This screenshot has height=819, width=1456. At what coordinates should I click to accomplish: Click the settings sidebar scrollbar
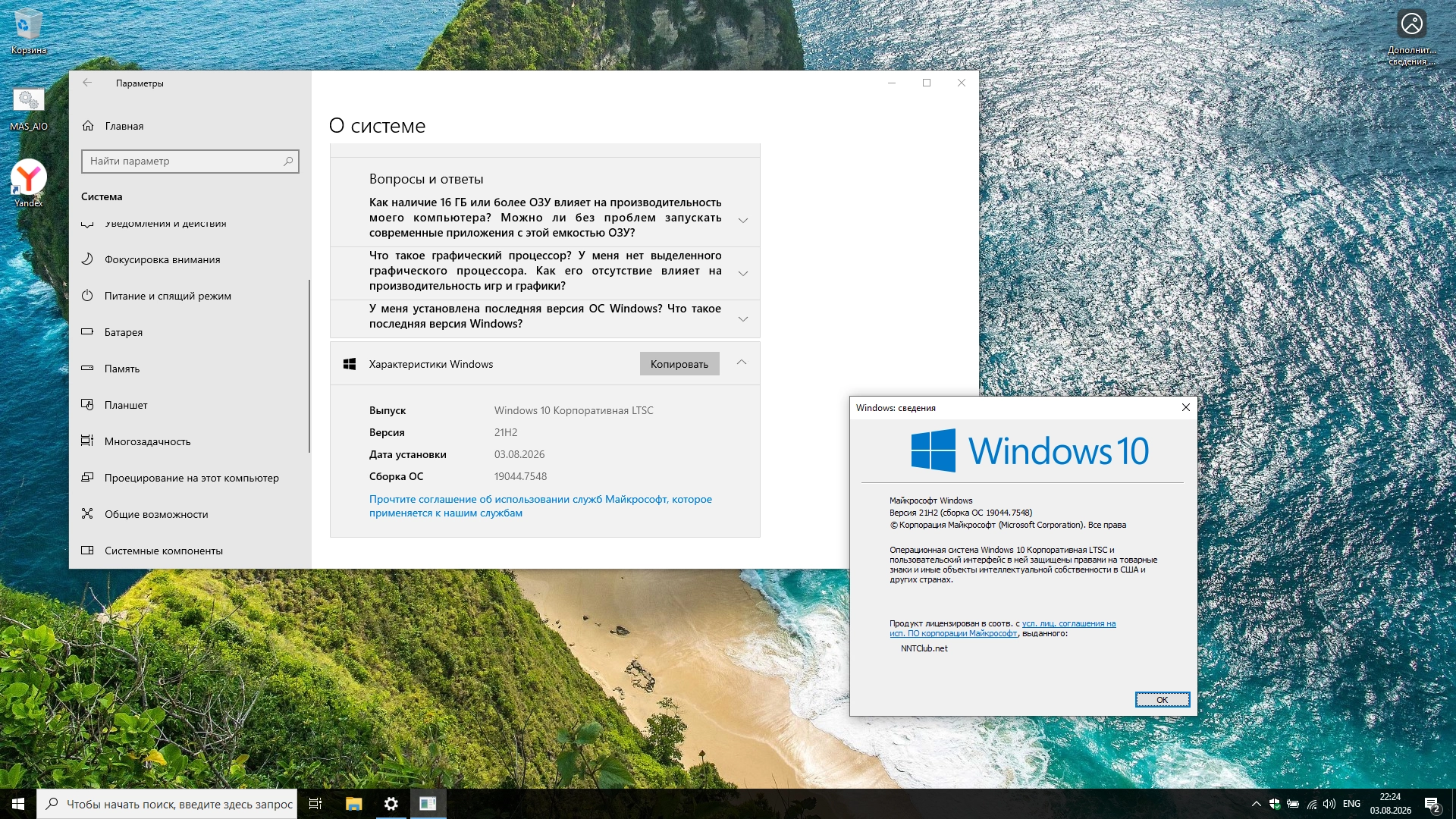(x=309, y=366)
